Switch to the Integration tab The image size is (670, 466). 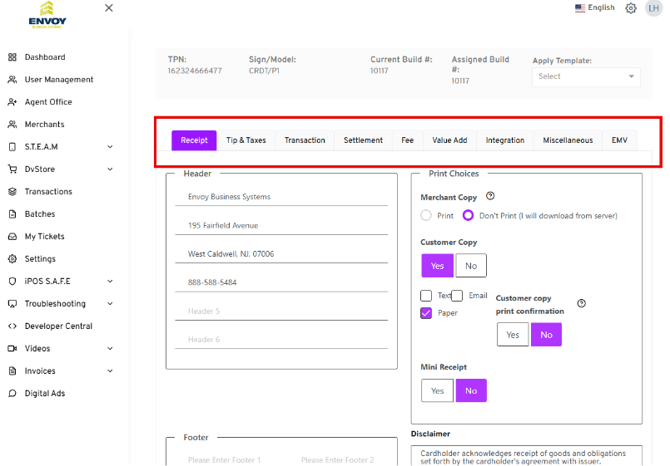tap(505, 141)
